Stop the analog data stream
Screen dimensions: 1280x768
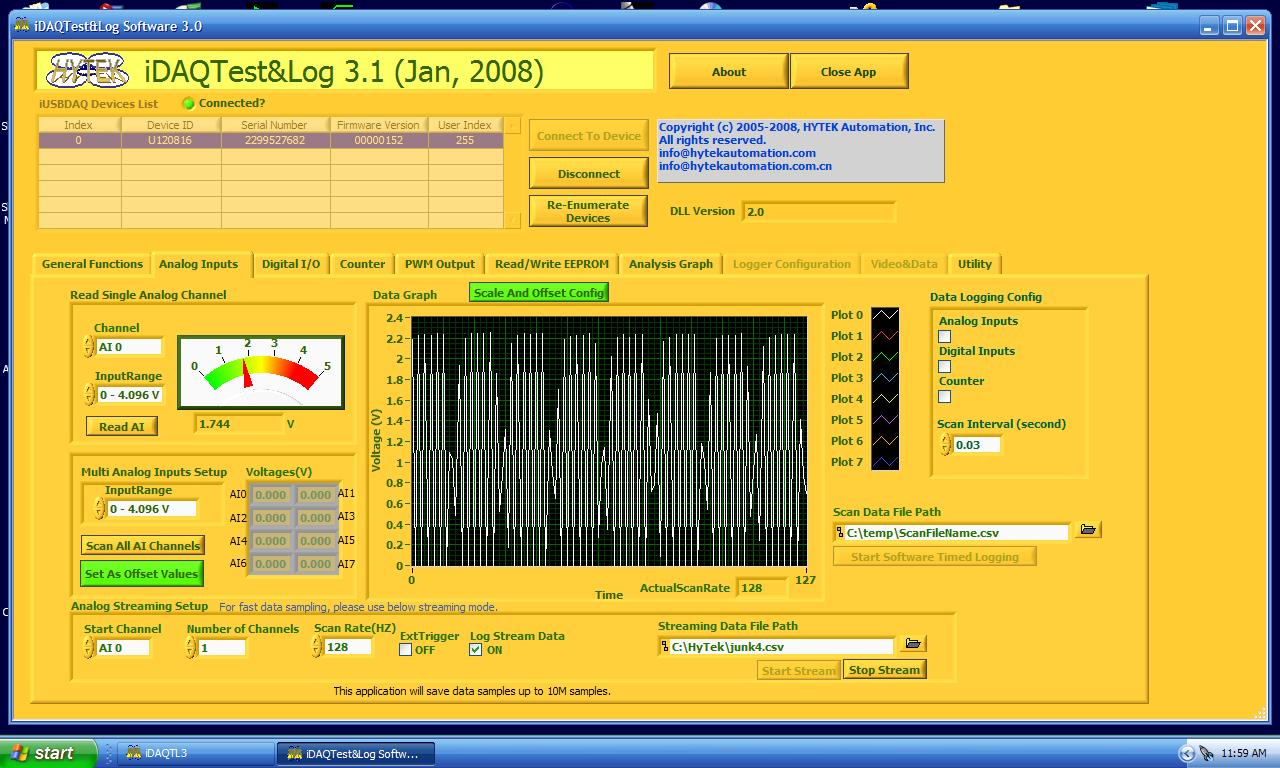tap(884, 670)
